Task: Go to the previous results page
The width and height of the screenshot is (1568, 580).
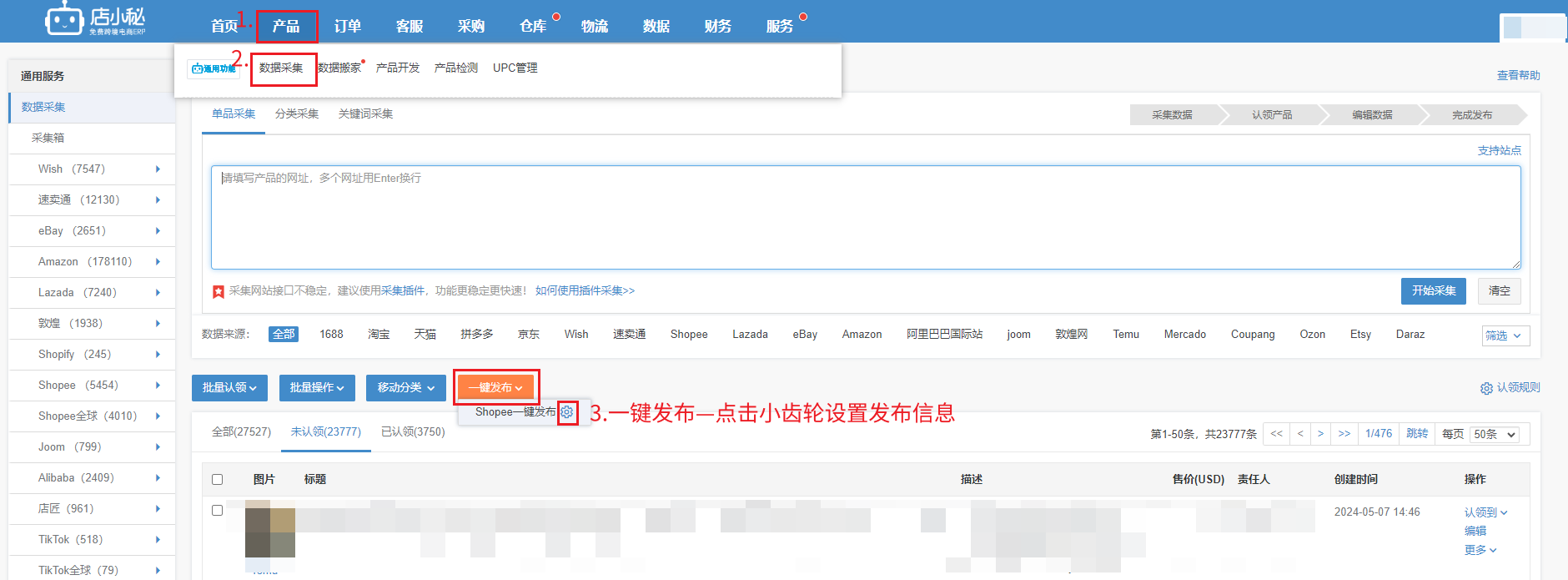Action: pyautogui.click(x=1300, y=434)
